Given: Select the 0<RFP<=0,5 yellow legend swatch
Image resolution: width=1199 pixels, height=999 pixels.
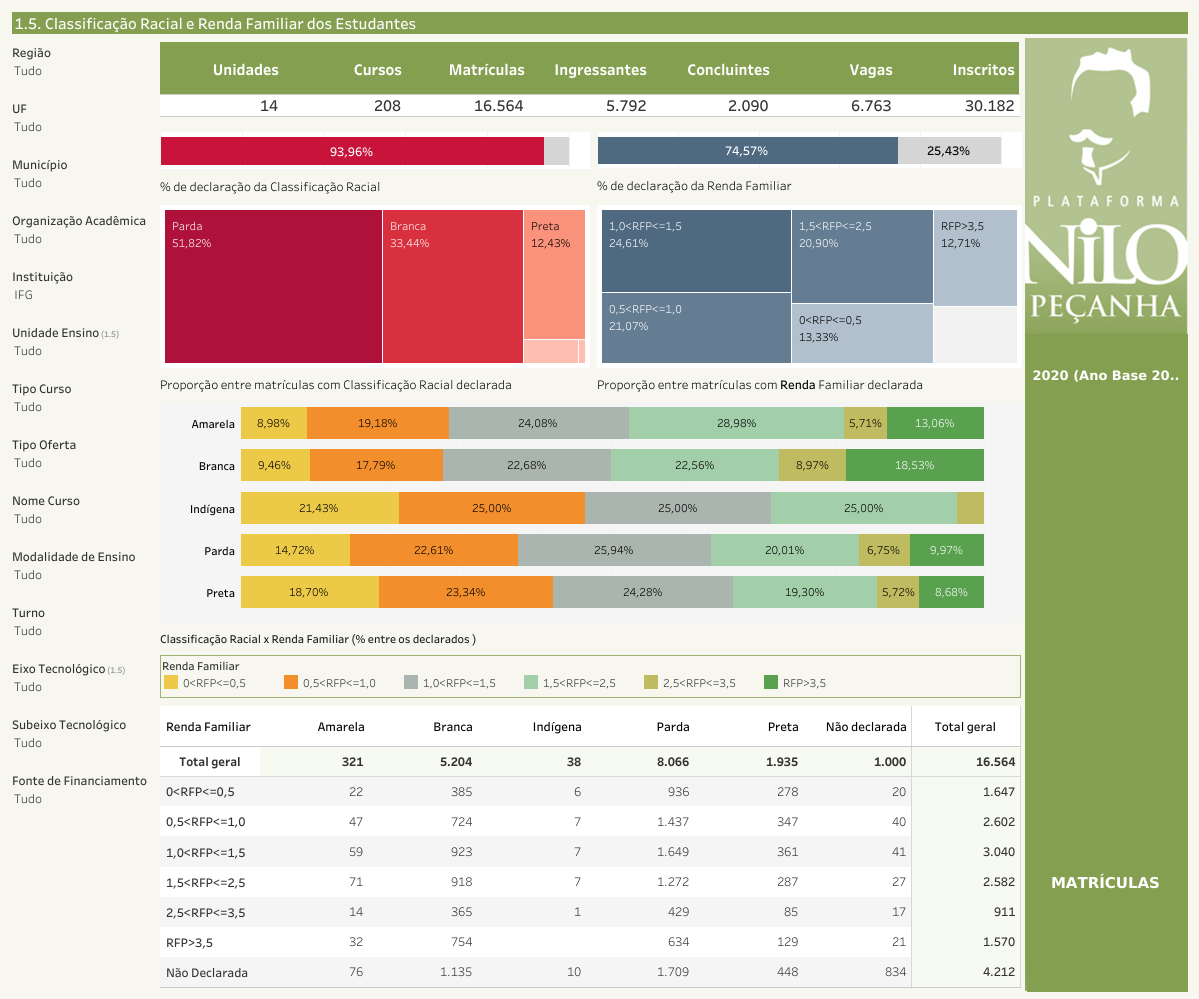Looking at the screenshot, I should (x=171, y=683).
